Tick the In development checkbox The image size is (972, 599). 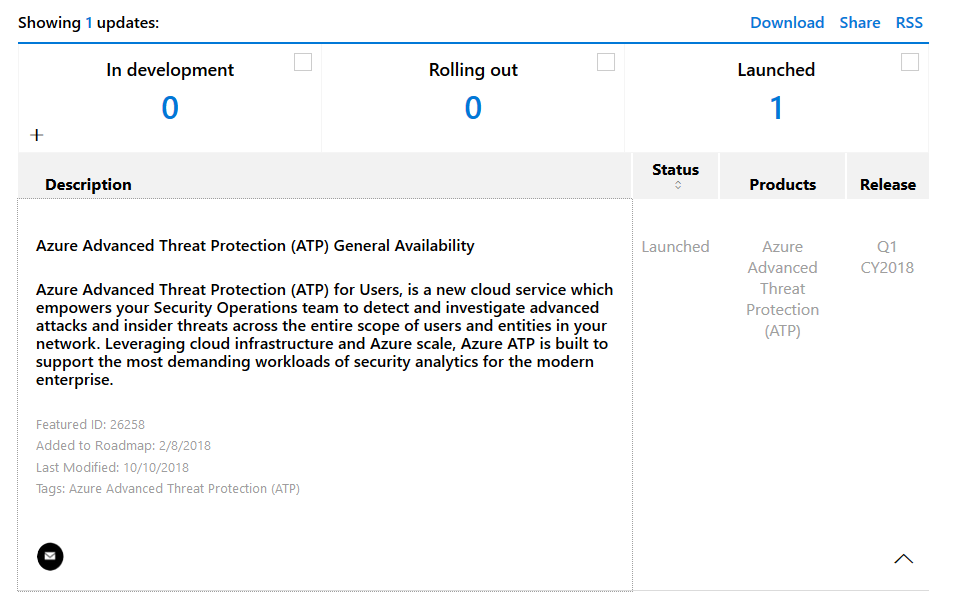[303, 62]
